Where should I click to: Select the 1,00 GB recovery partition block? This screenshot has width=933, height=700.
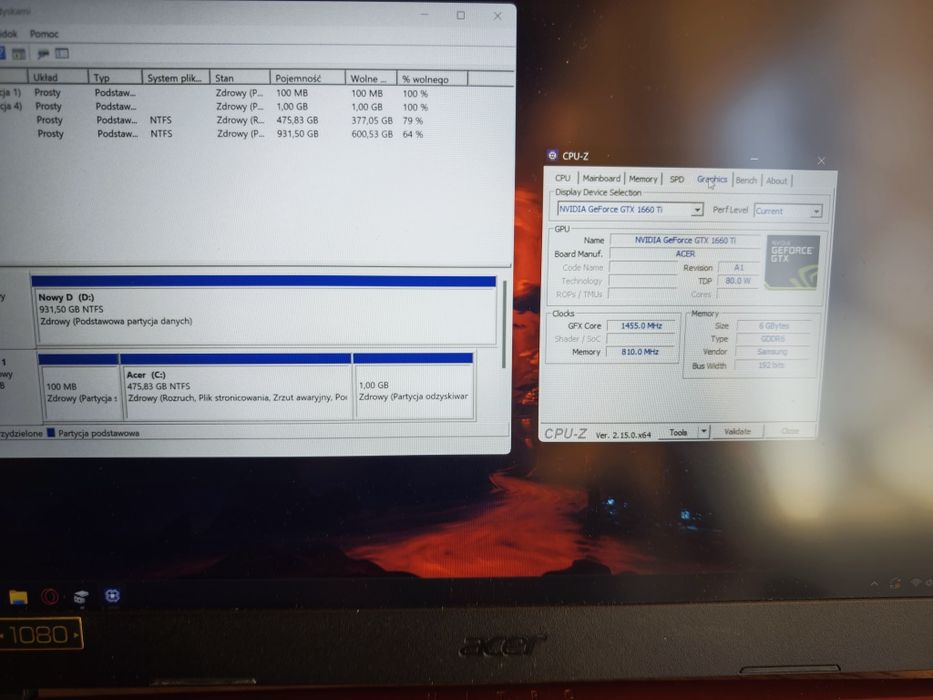414,387
